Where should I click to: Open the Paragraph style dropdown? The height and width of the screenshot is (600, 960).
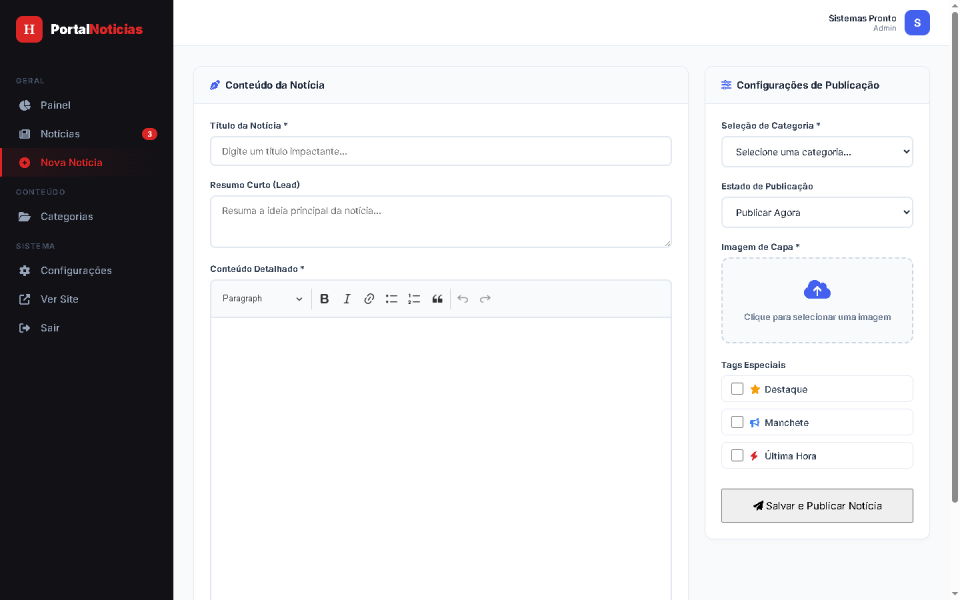pyautogui.click(x=262, y=299)
